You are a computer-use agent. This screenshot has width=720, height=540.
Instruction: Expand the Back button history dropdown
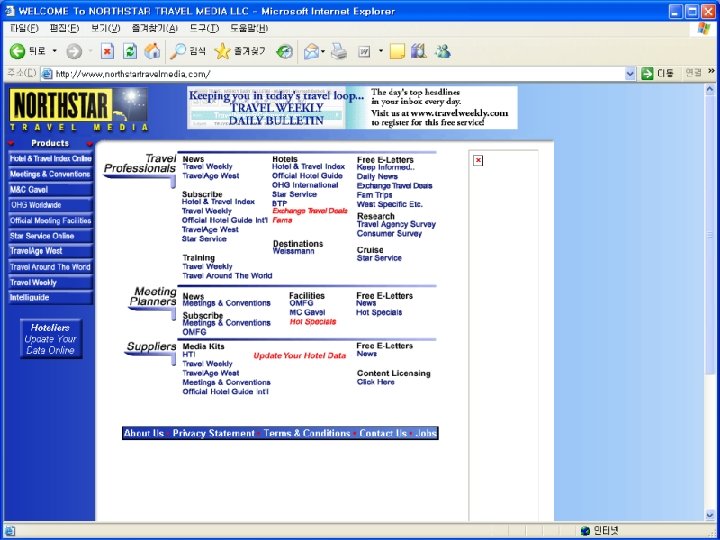55,51
